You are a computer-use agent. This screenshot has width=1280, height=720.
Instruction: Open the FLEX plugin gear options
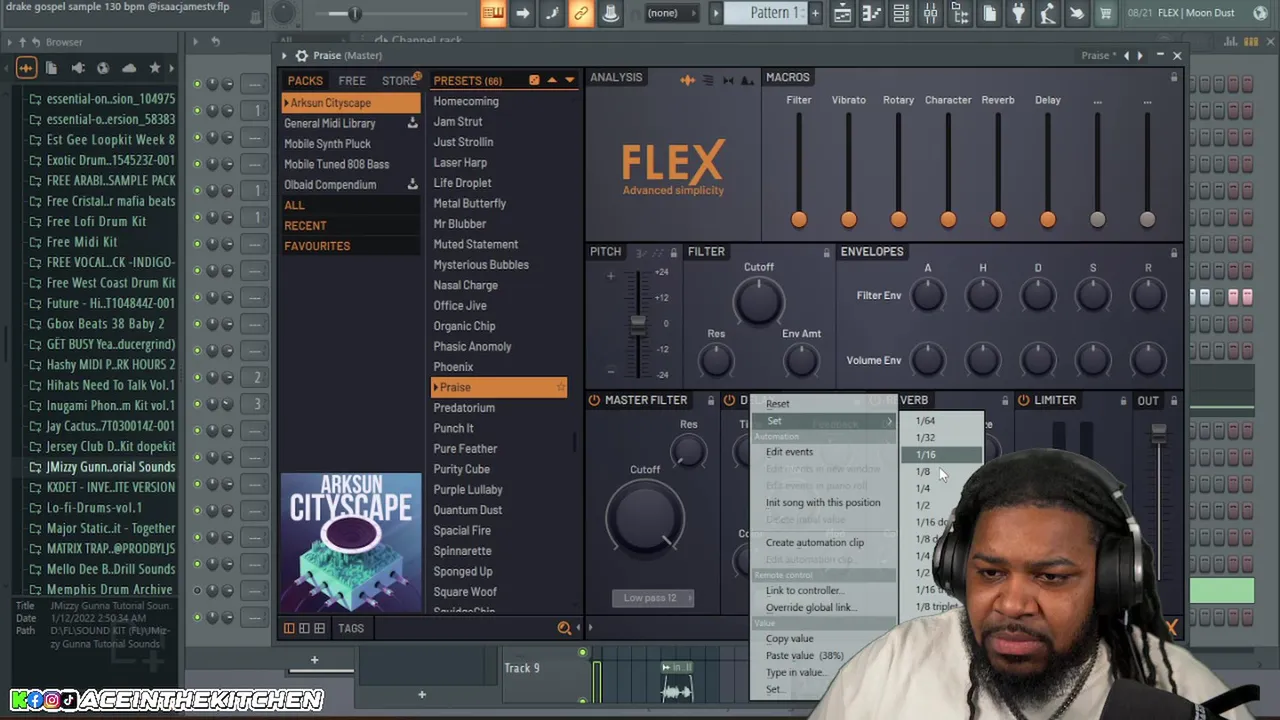[x=300, y=55]
